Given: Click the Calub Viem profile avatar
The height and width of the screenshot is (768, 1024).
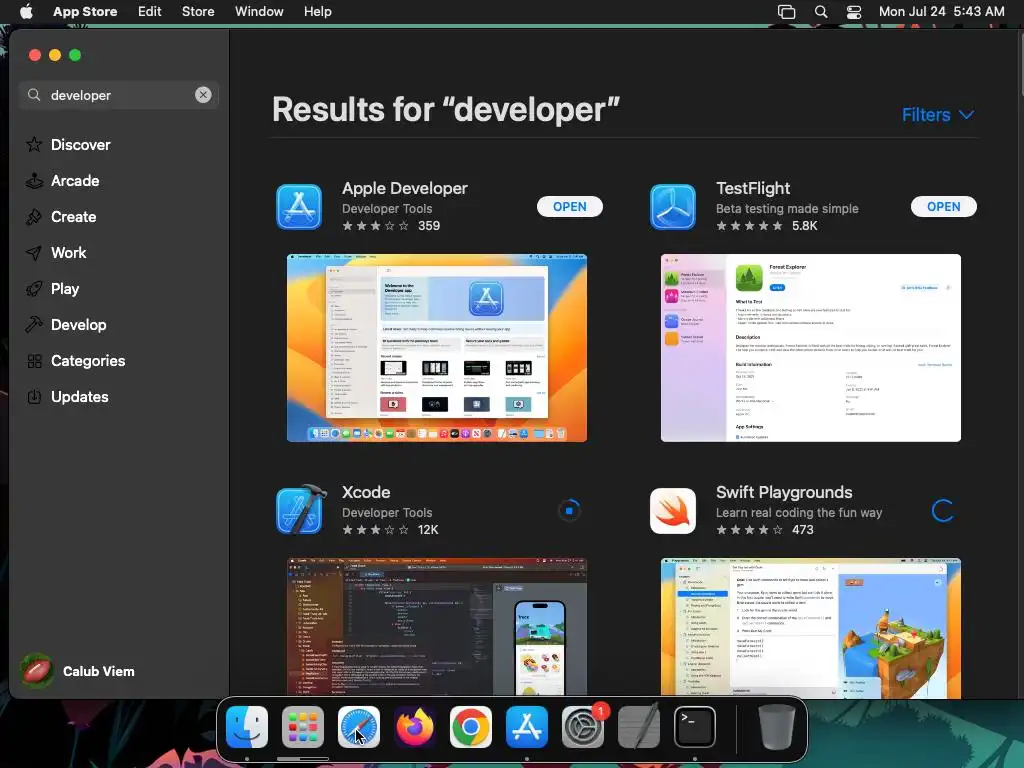Looking at the screenshot, I should tap(37, 671).
